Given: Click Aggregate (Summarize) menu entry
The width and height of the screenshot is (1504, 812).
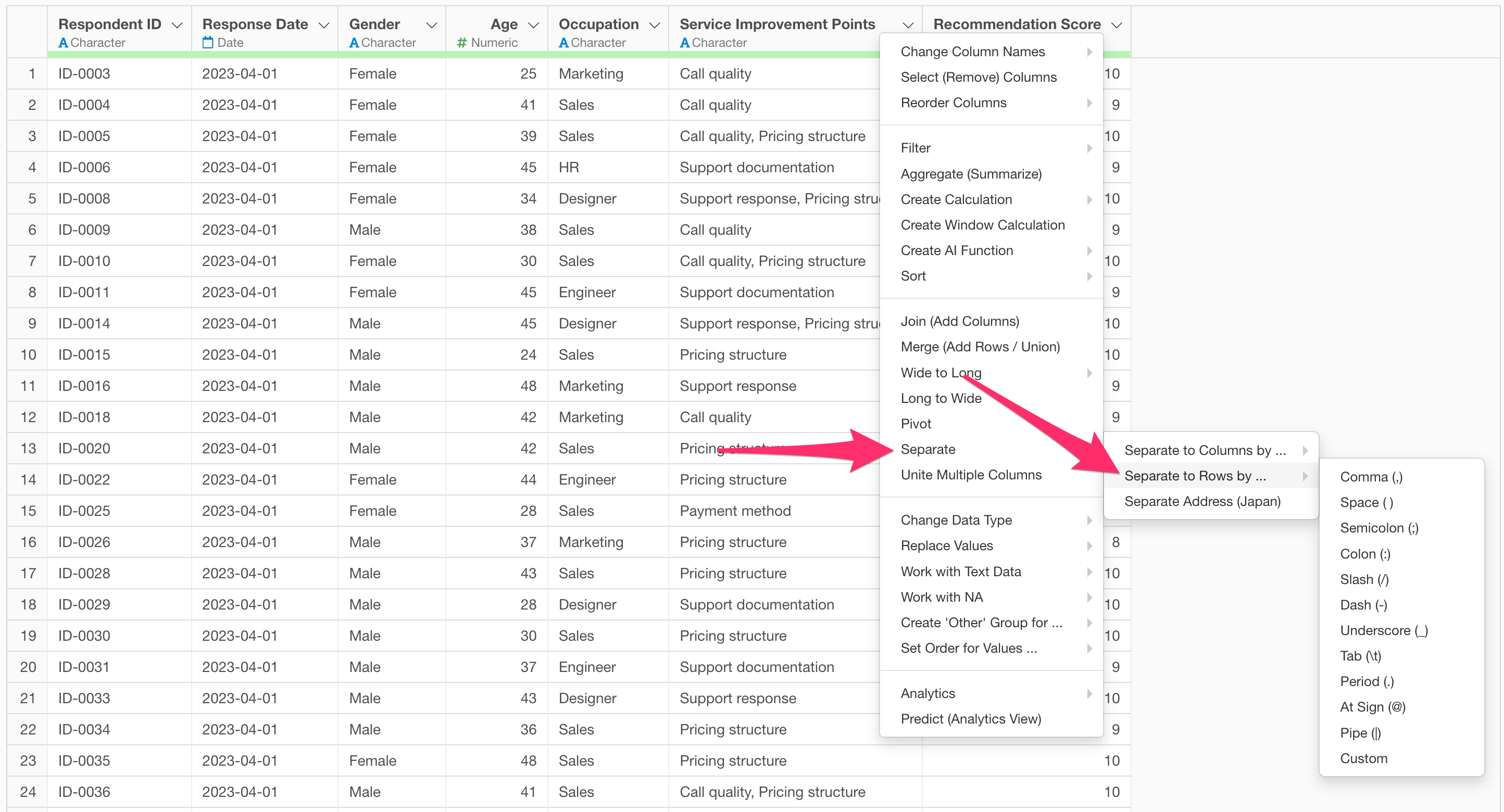Looking at the screenshot, I should tap(971, 173).
